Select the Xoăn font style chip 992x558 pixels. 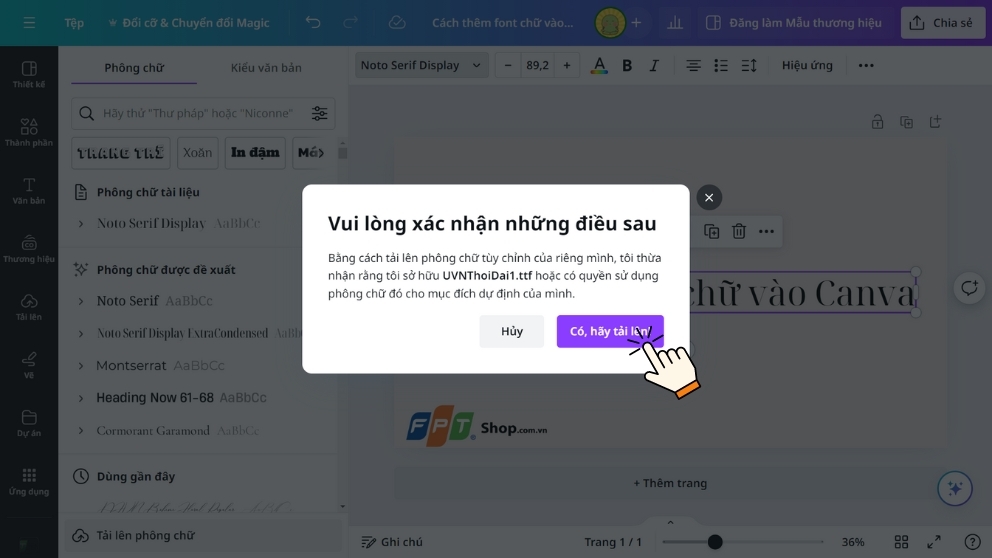[197, 153]
